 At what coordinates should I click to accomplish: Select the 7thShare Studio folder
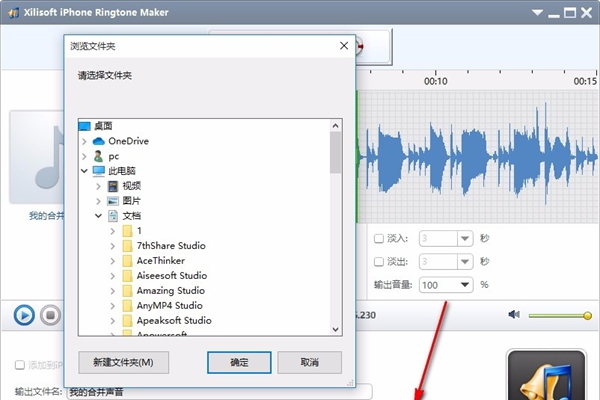pos(171,246)
